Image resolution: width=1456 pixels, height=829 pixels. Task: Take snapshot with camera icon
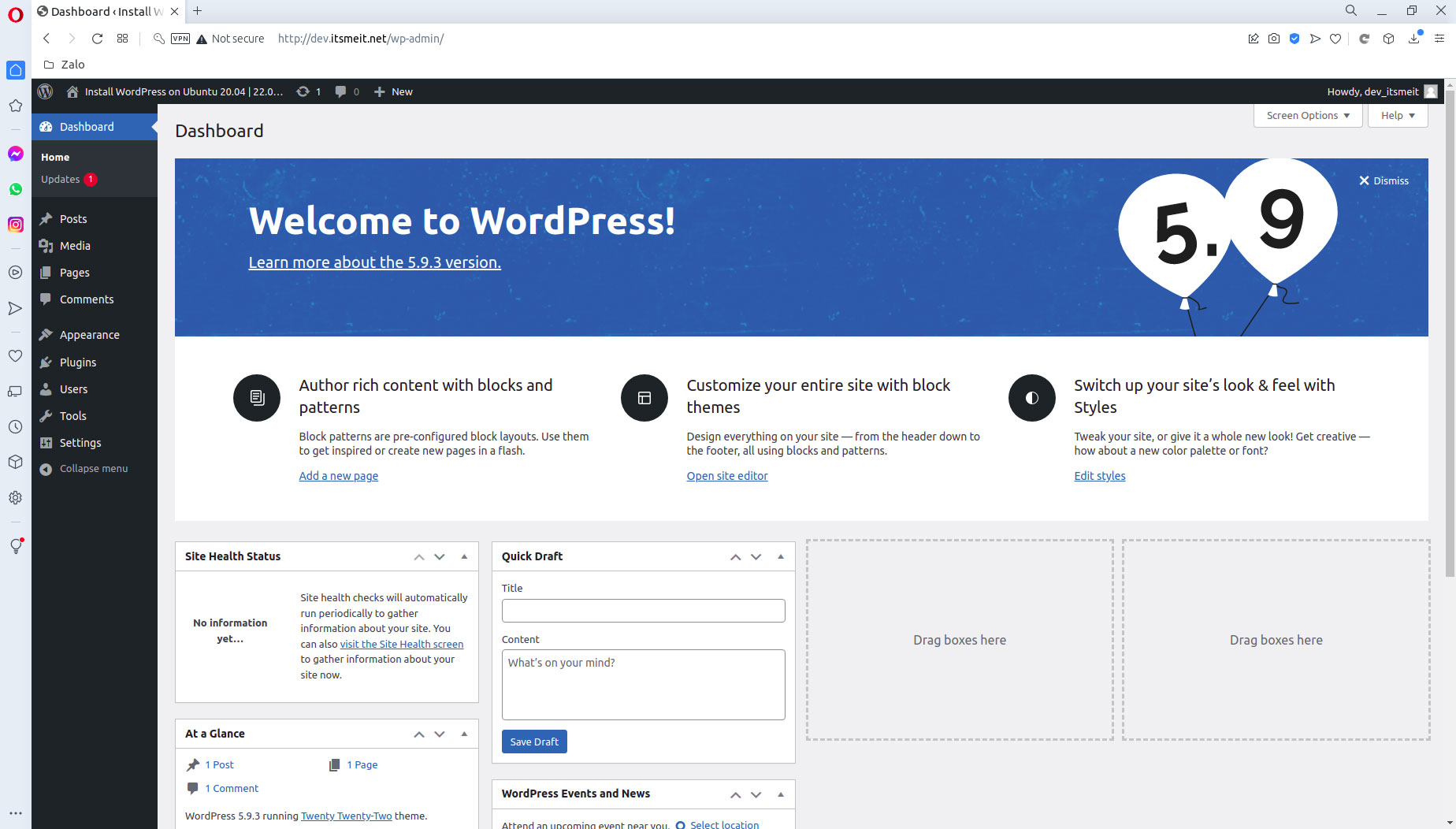(1274, 39)
